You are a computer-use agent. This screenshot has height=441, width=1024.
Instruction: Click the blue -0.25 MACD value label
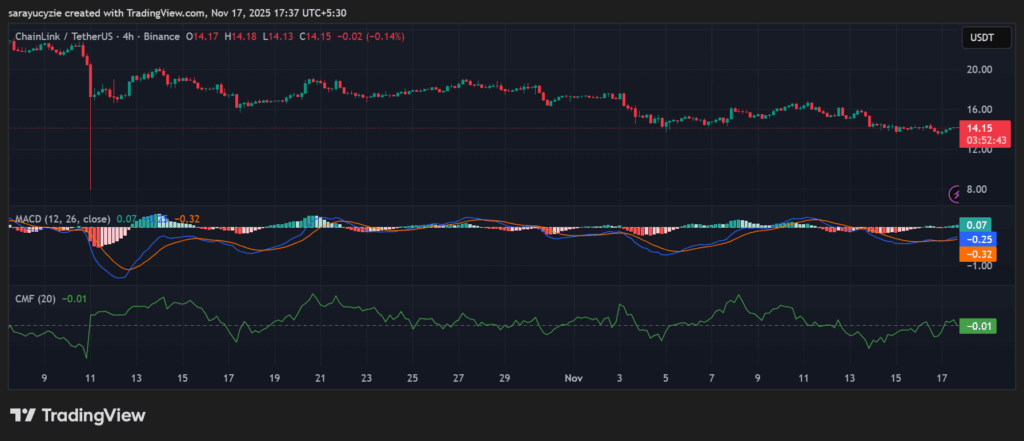(974, 240)
